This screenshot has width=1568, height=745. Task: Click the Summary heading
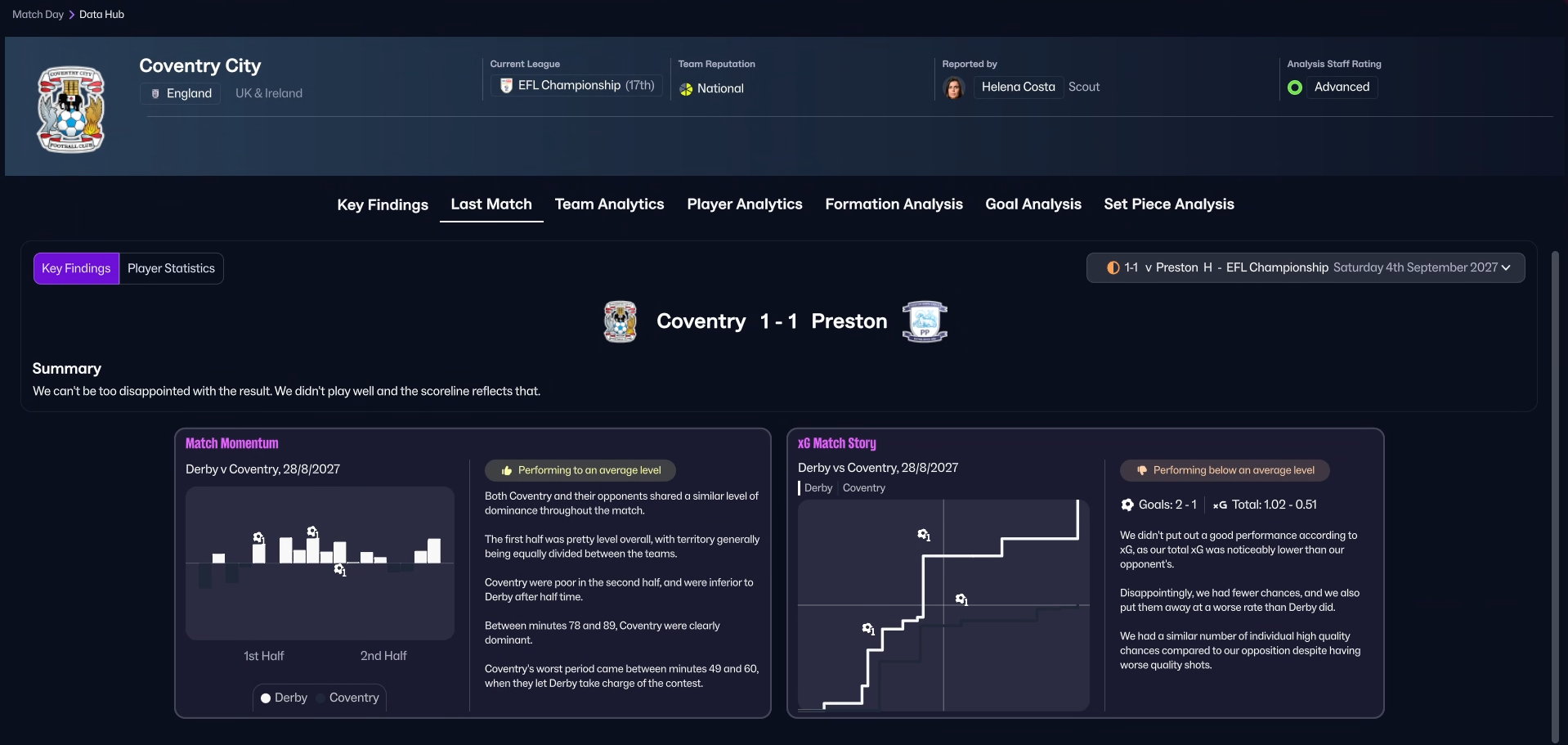(67, 369)
